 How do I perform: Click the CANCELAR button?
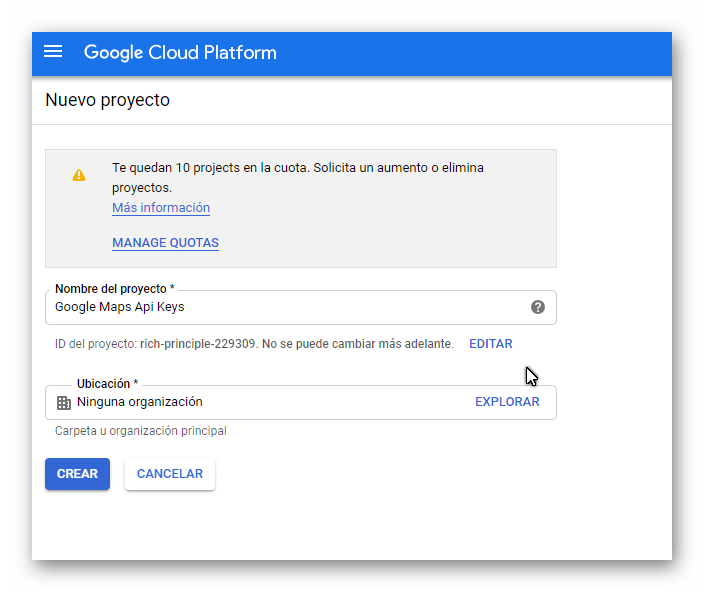coord(170,474)
